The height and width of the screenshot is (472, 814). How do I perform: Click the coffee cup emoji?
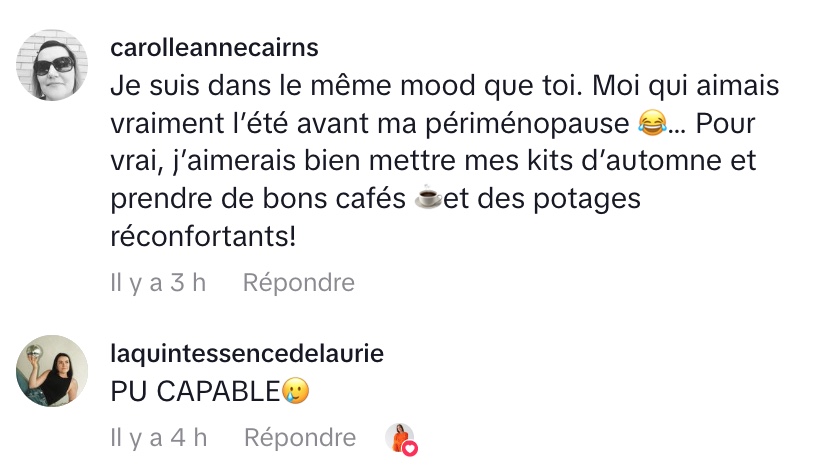point(428,201)
